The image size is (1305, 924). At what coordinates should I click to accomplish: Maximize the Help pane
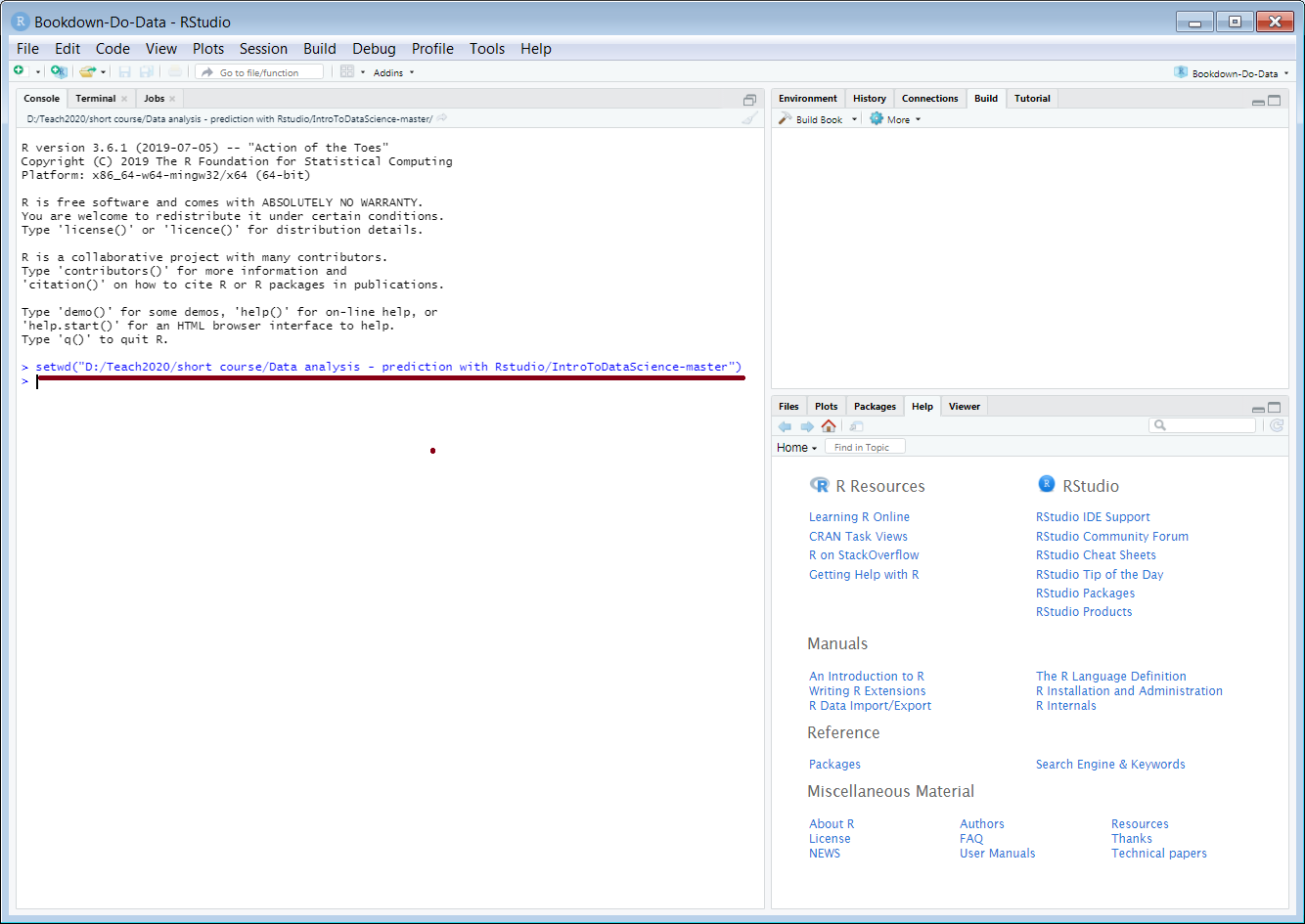point(1275,408)
